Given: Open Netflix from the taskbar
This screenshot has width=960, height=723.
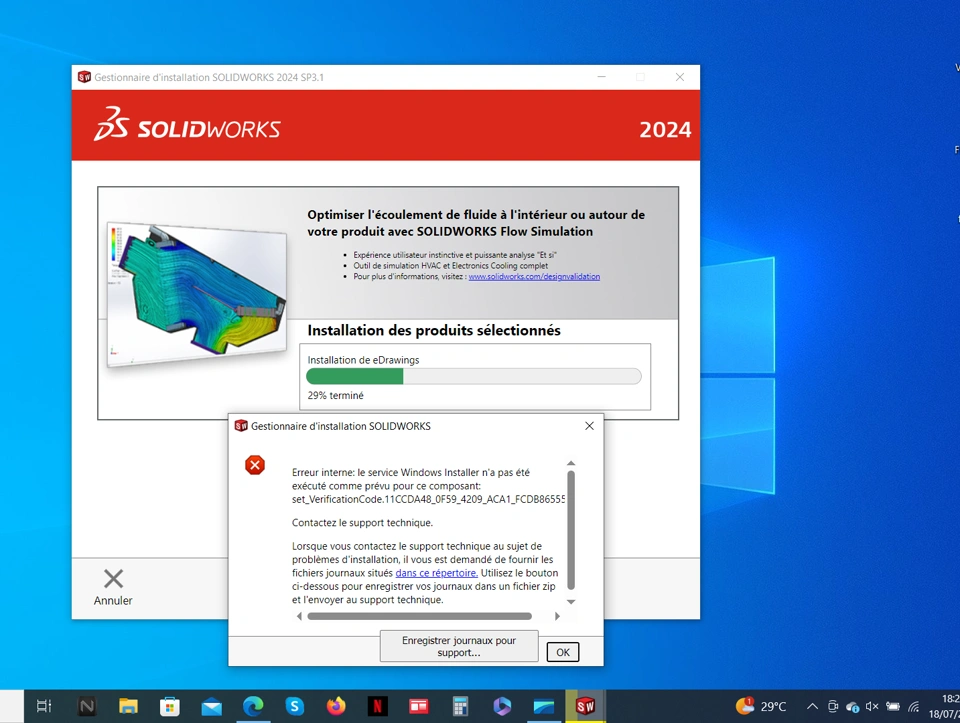Looking at the screenshot, I should [378, 706].
